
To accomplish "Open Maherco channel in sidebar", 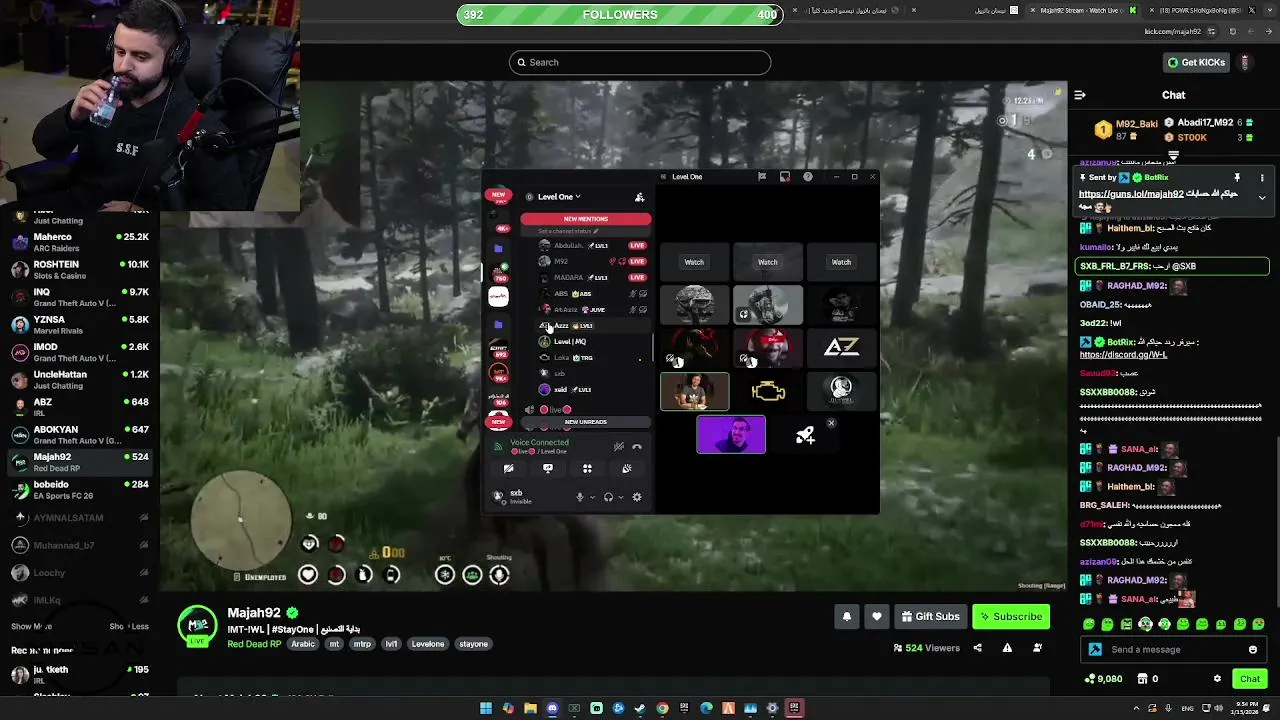I will click(x=80, y=242).
